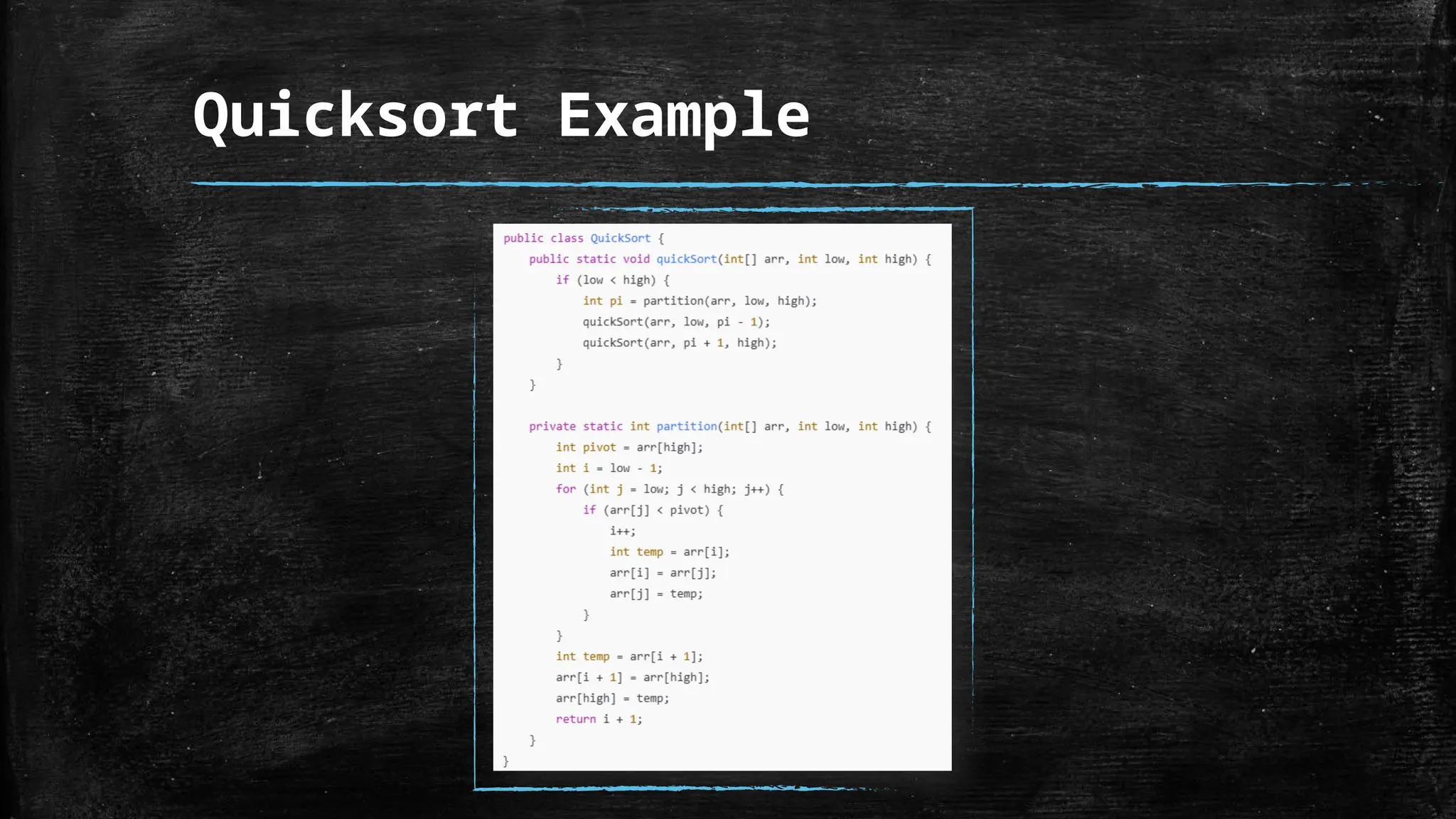
Task: Click the 'private static int partition' signature line
Action: [730, 427]
